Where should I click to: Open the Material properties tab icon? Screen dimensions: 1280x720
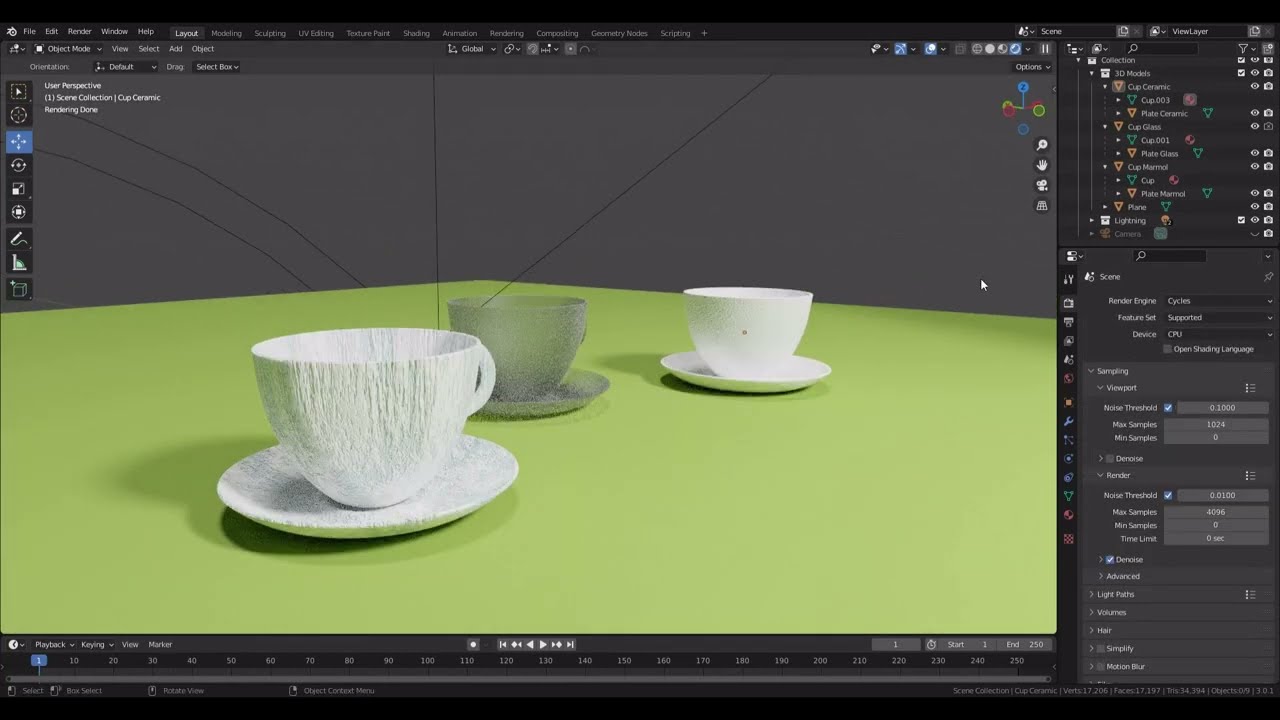[1068, 515]
